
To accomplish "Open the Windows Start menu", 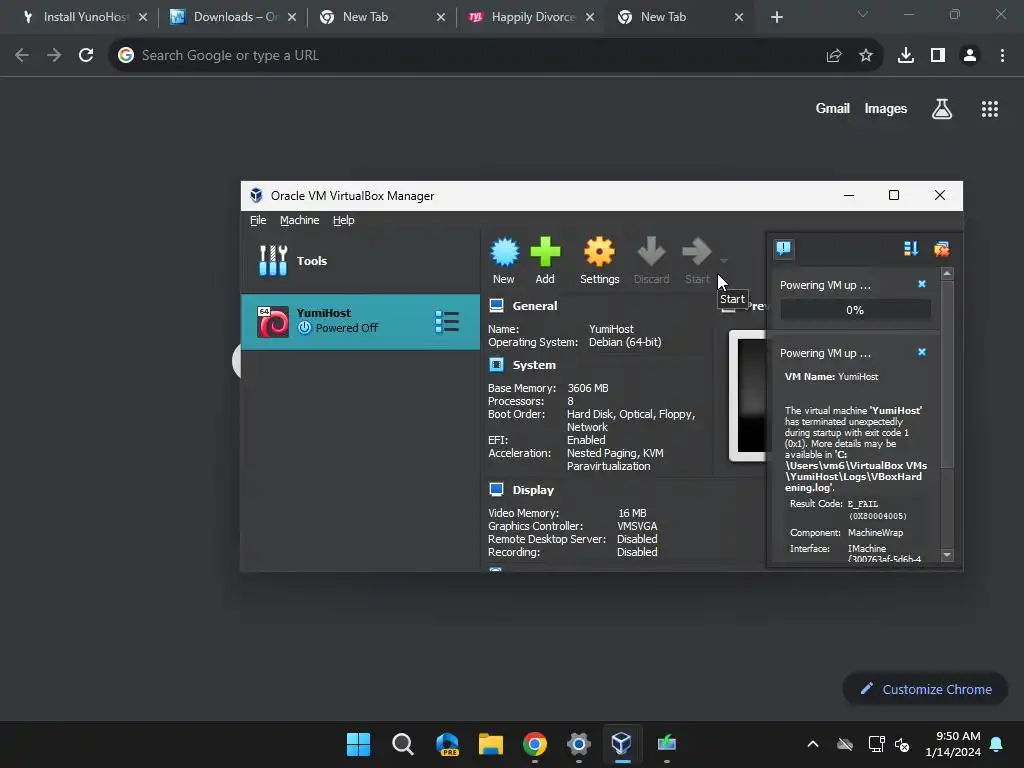I will click(358, 744).
